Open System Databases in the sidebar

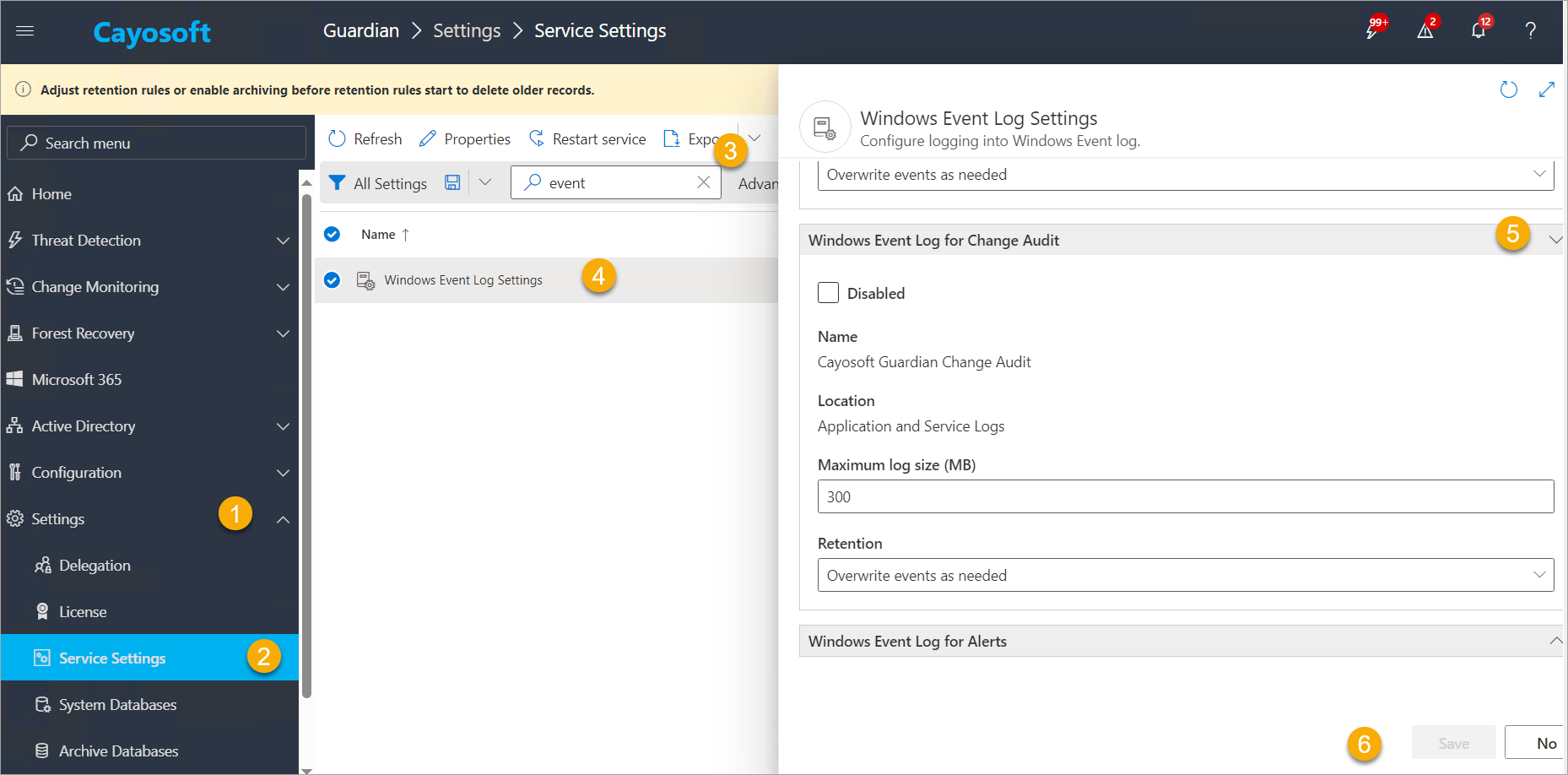(117, 705)
